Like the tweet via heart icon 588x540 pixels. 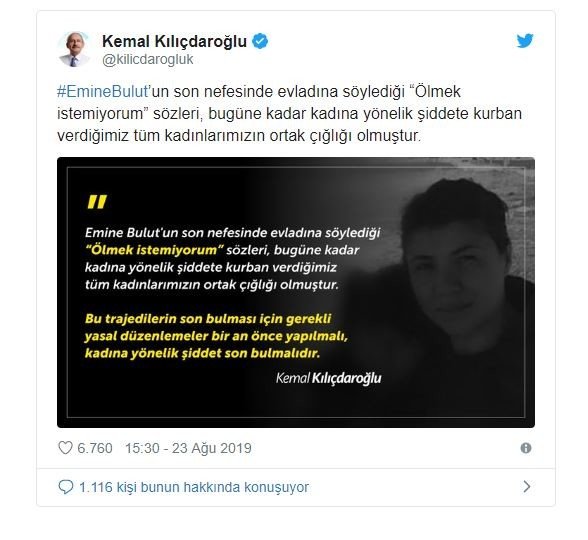65,448
